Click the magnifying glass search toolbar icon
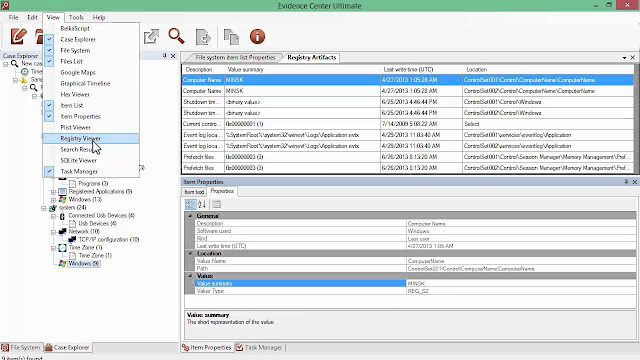This screenshot has width=640, height=360. [x=176, y=36]
